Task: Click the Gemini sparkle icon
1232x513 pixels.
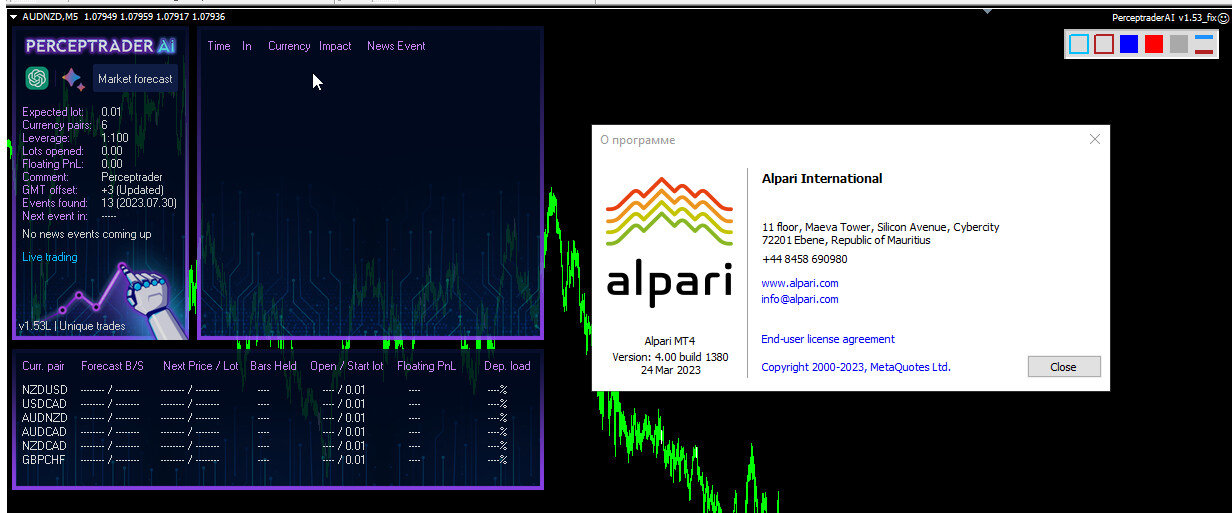Action: pos(72,79)
